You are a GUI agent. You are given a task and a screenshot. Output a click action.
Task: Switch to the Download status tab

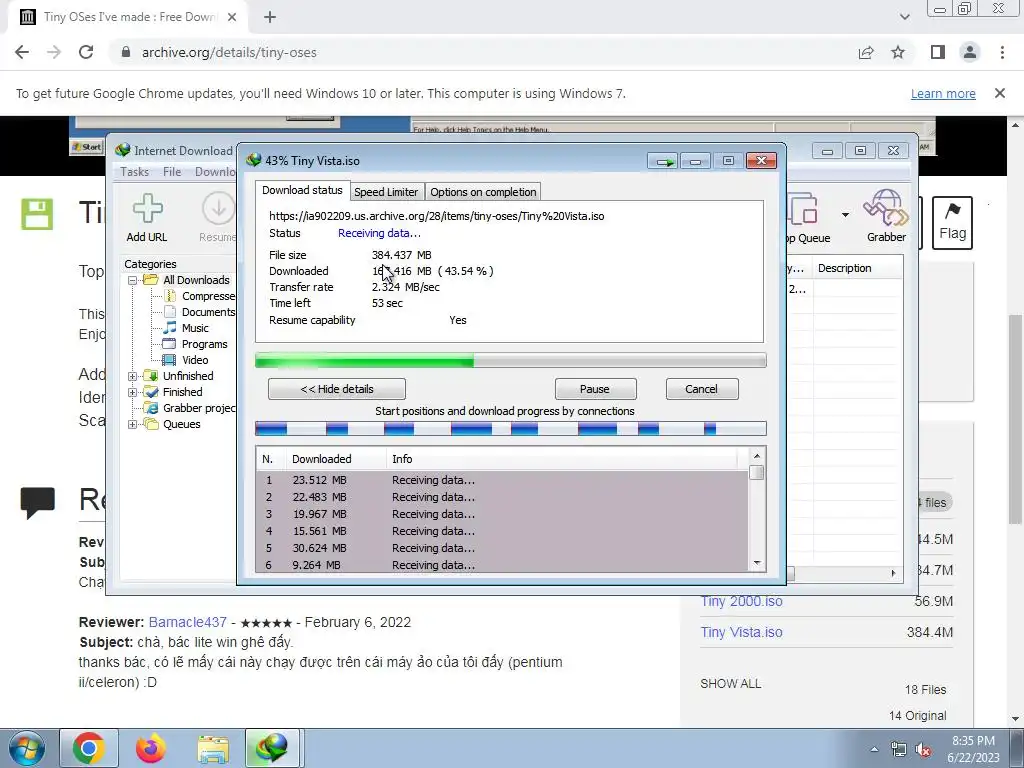[302, 190]
